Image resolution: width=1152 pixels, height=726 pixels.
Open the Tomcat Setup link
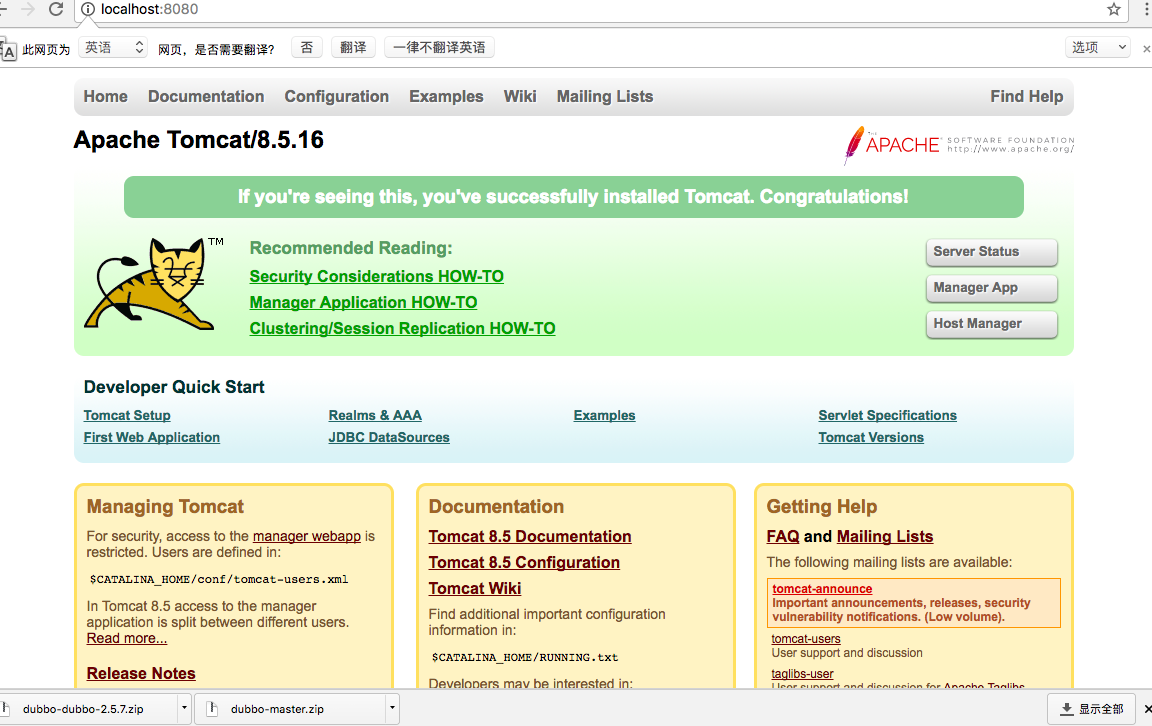pos(126,415)
